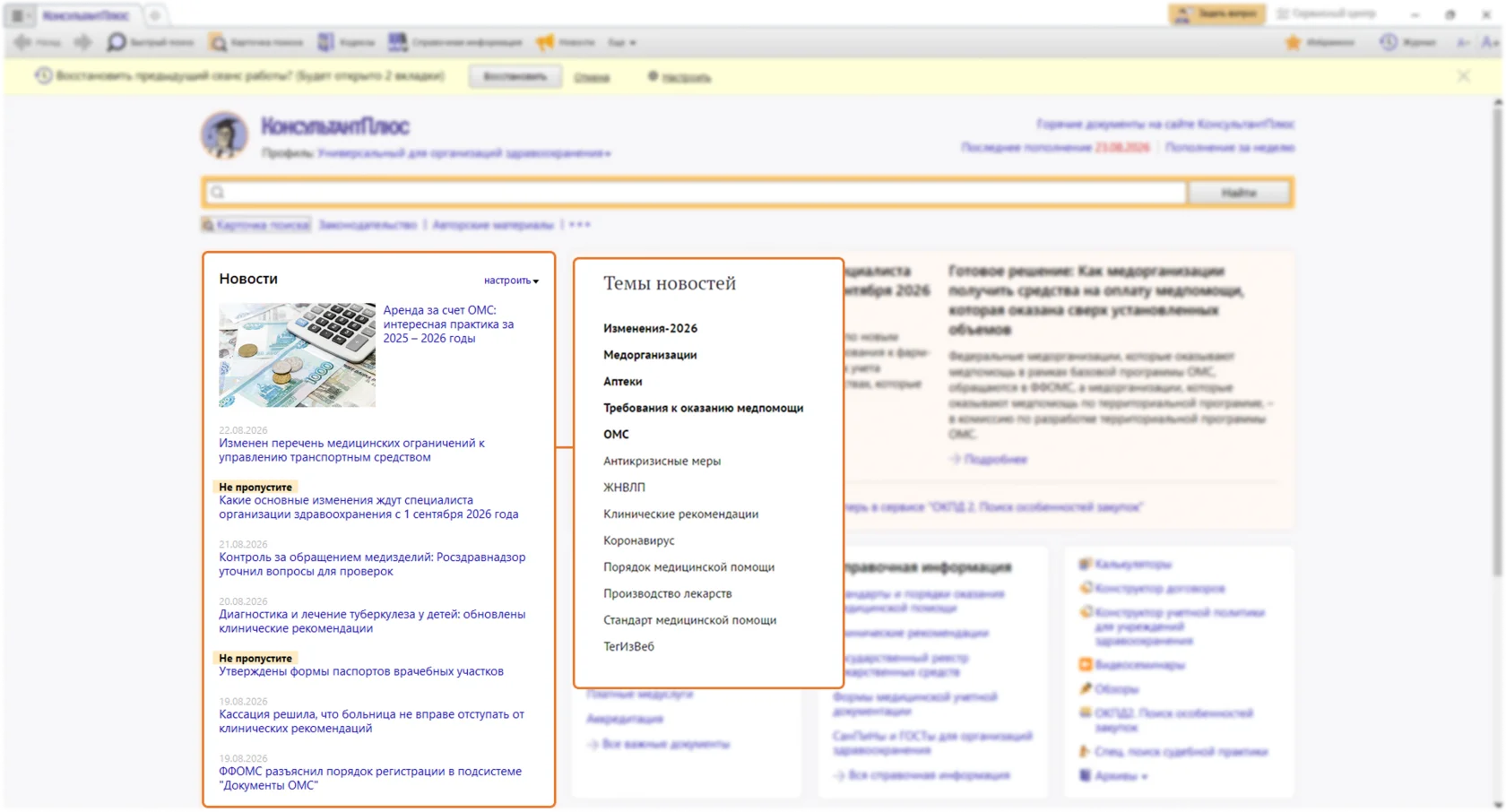Open news Контроль за обращением медизделий
This screenshot has height=812, width=1506.
(x=372, y=564)
